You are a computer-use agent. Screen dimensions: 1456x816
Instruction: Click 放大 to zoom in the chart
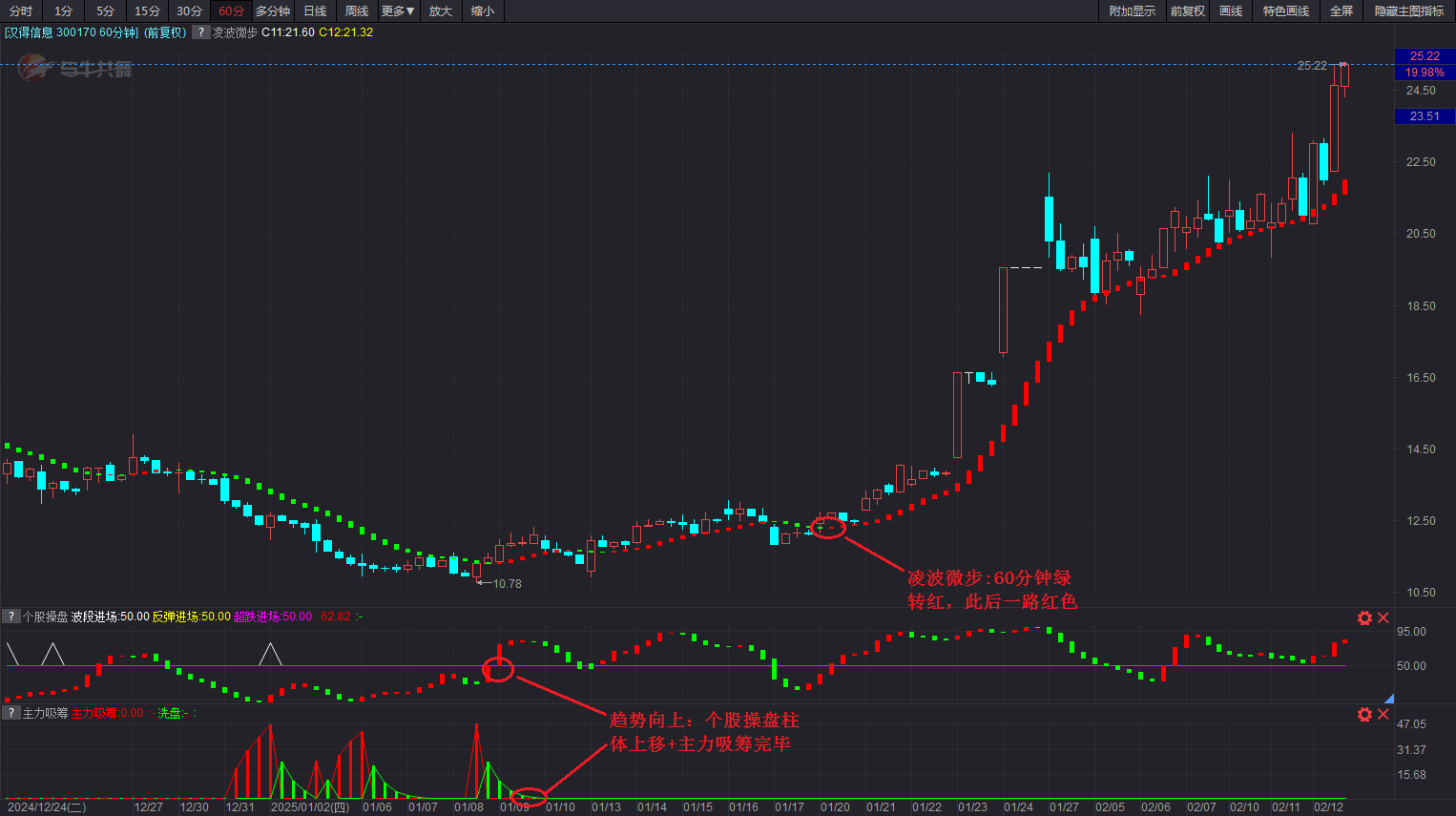pos(441,11)
